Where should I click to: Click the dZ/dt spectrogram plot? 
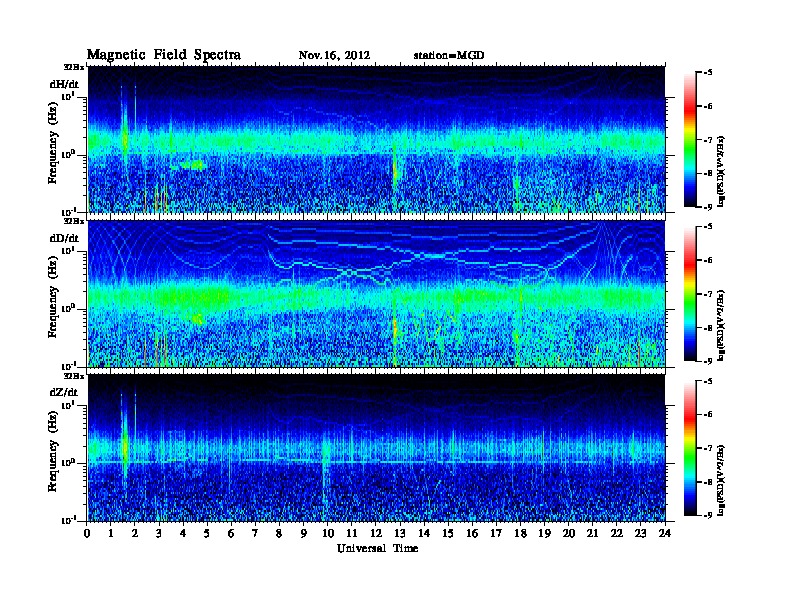point(376,448)
